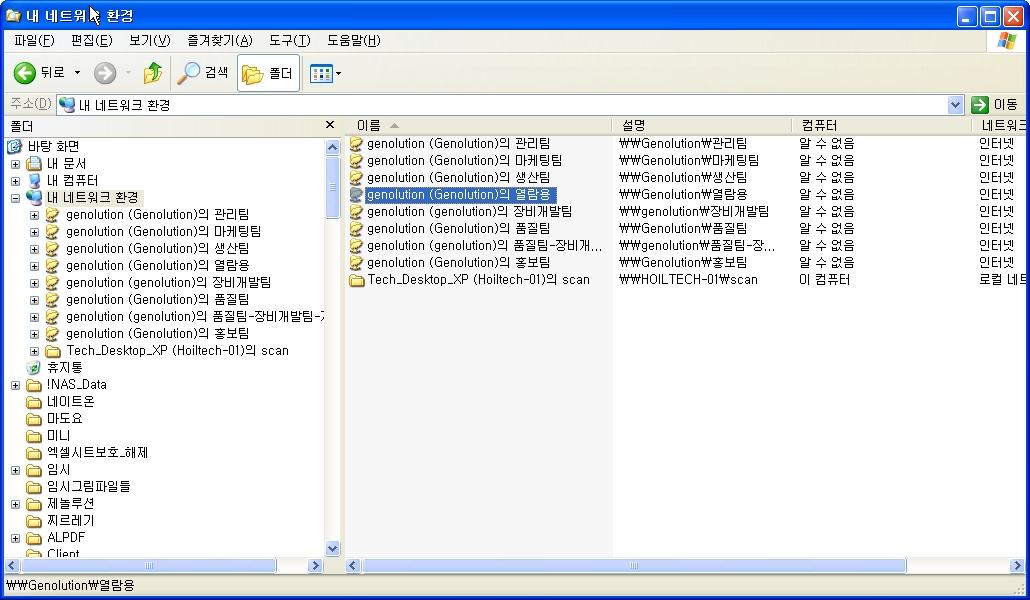The width and height of the screenshot is (1030, 600).
Task: Click folder tree scroll up arrow
Action: pyautogui.click(x=332, y=147)
